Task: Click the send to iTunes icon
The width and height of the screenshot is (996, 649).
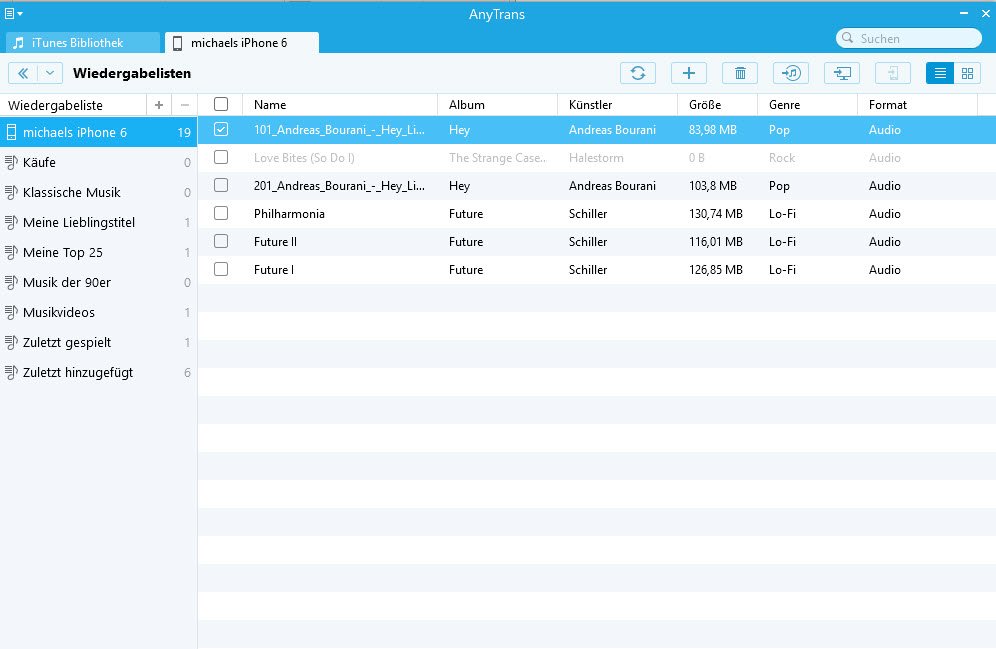Action: (791, 73)
